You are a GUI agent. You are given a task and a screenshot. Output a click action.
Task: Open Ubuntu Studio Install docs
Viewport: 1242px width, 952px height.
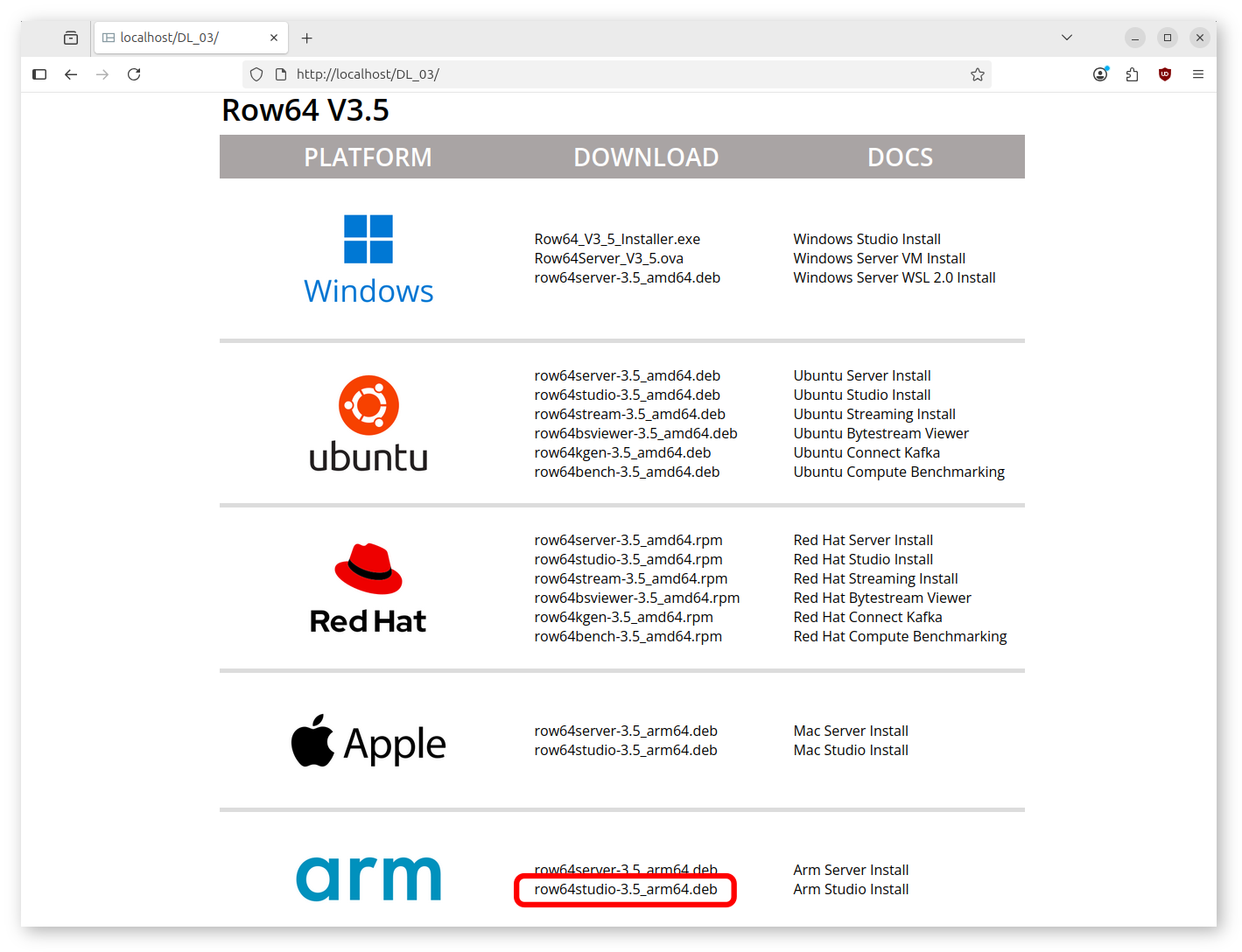pos(862,395)
